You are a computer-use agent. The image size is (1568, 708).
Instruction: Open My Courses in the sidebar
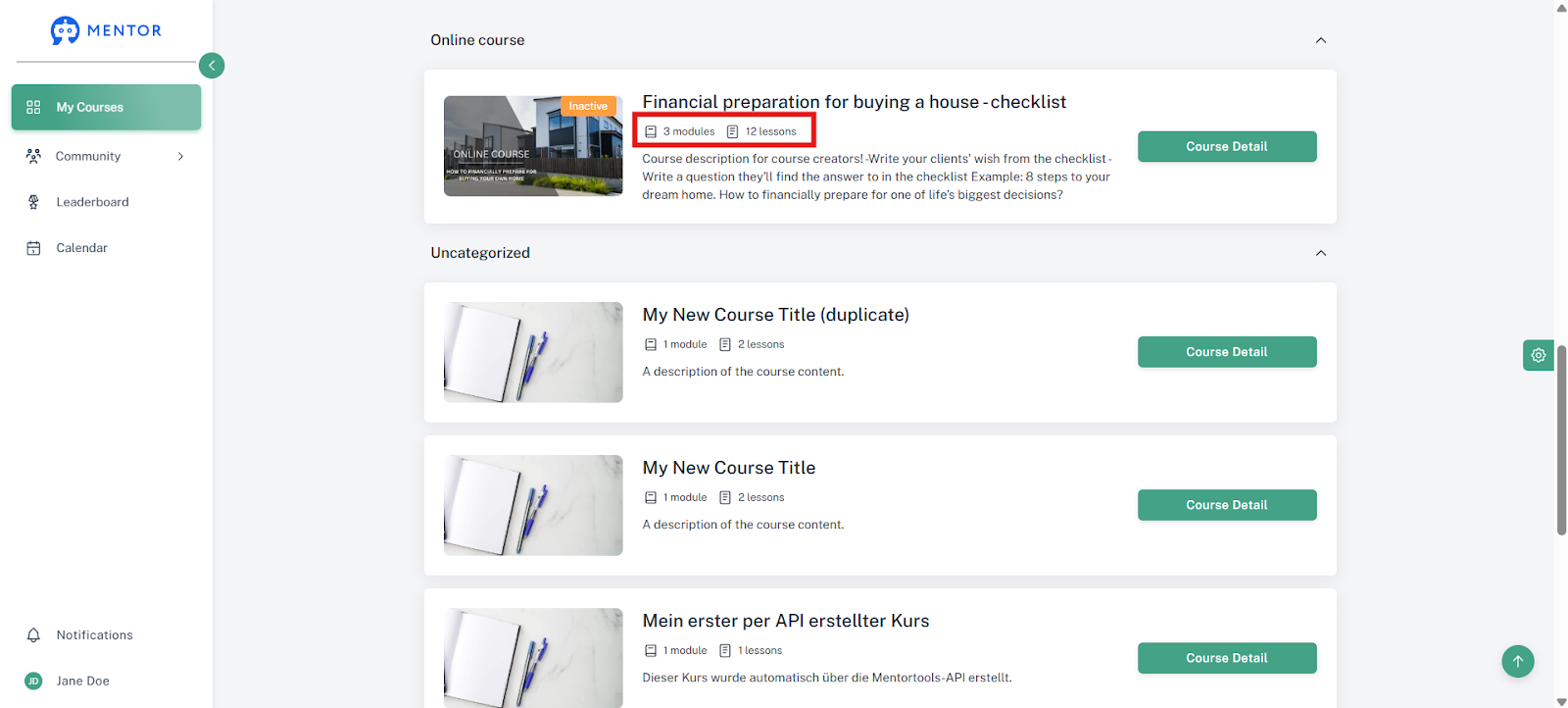tap(106, 107)
